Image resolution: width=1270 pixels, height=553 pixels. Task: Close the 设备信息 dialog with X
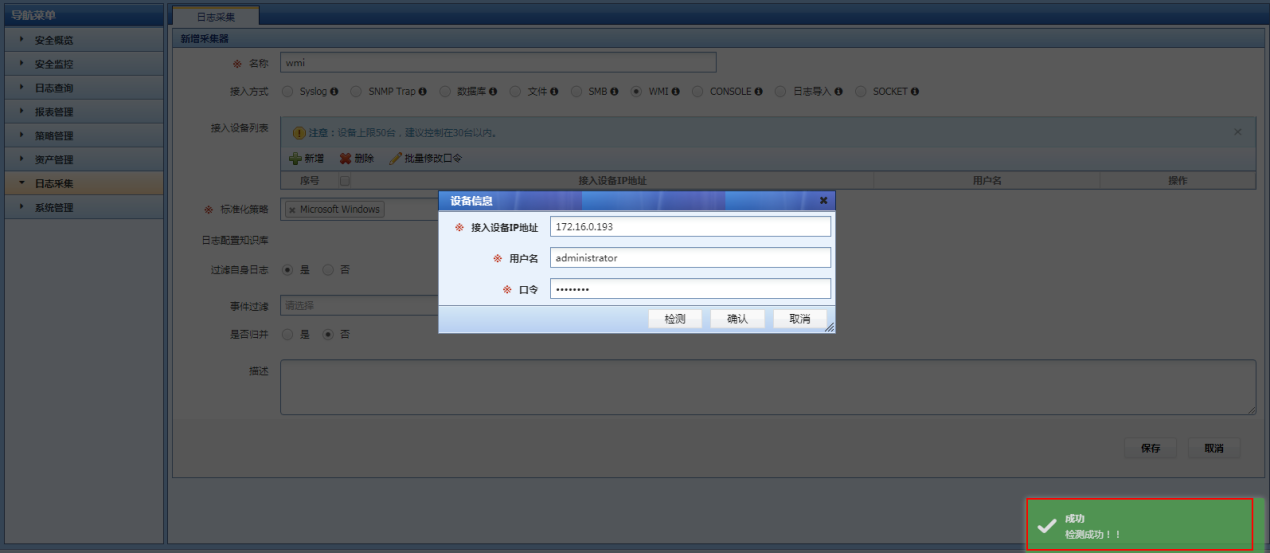tap(823, 200)
